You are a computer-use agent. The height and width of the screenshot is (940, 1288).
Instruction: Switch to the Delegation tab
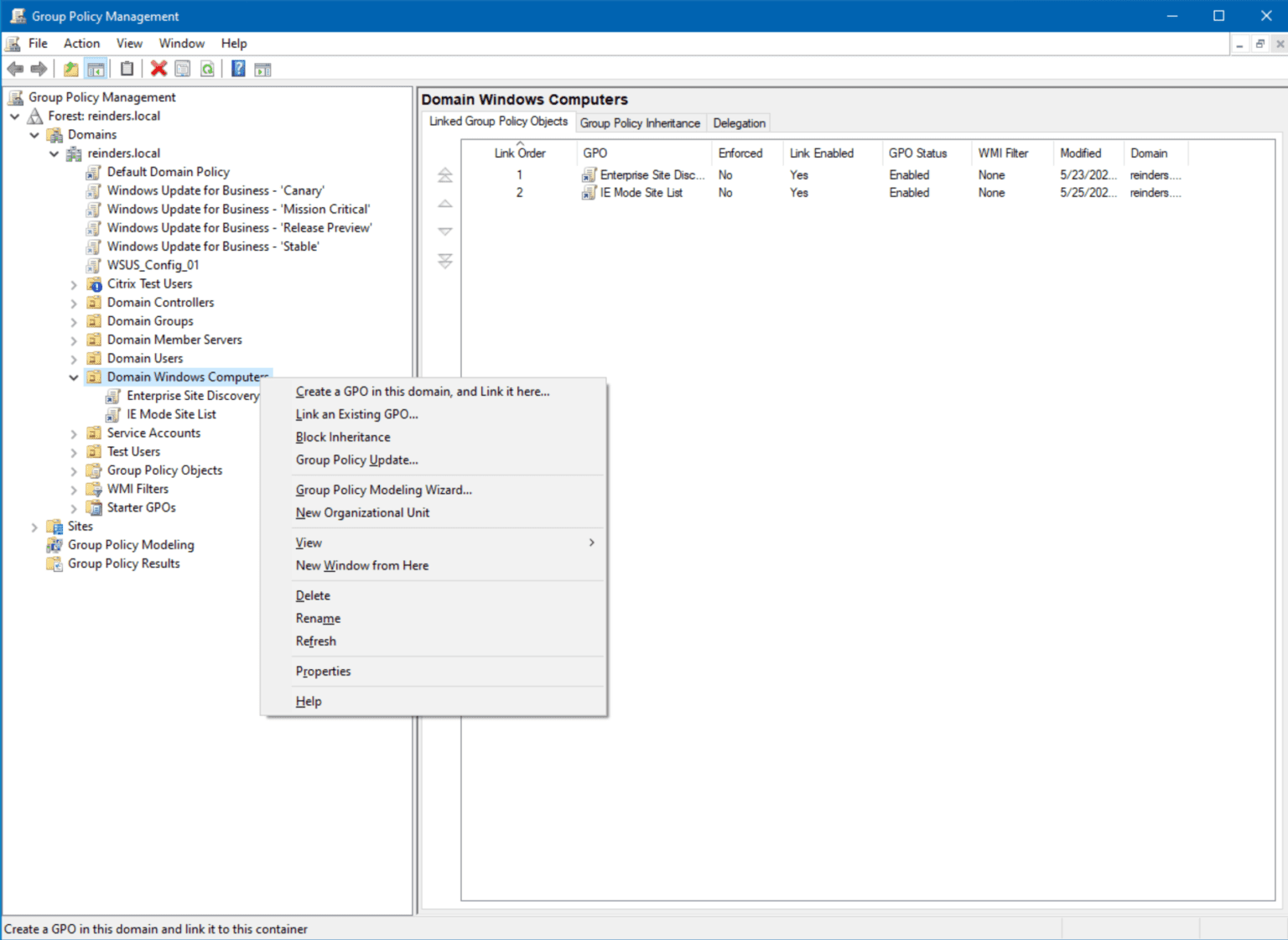coord(739,122)
